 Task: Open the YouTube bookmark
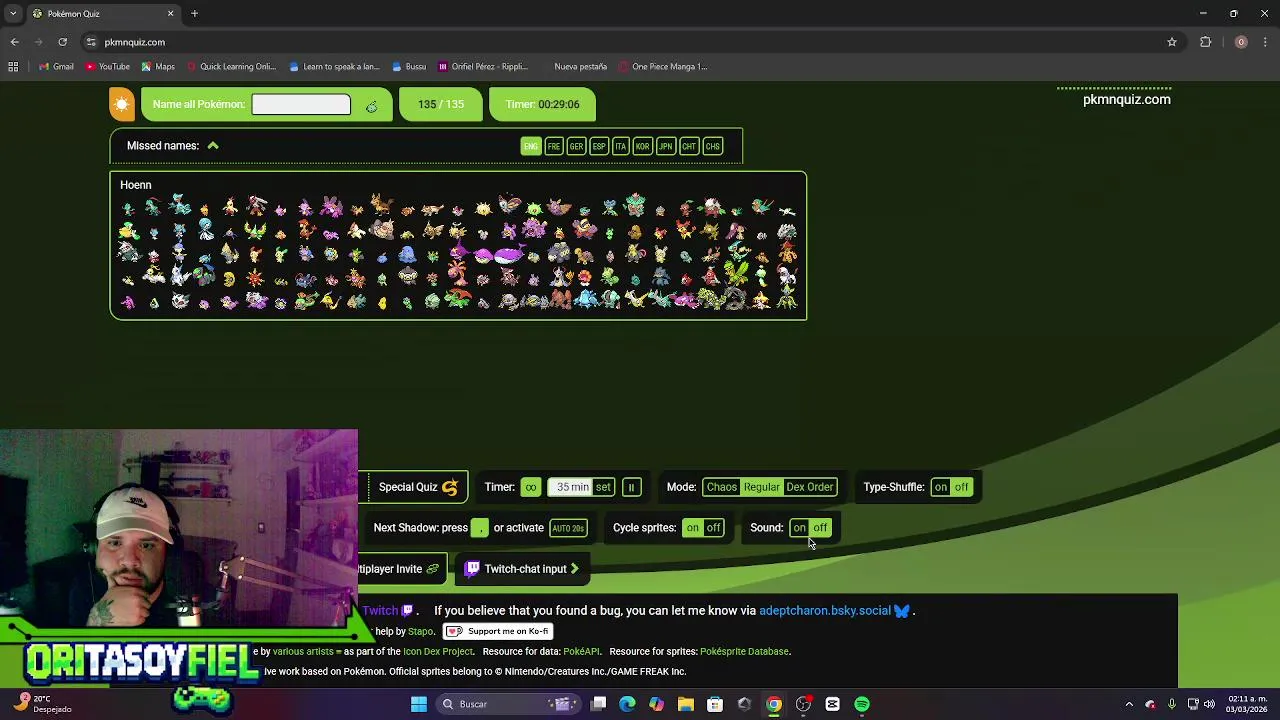click(x=108, y=67)
